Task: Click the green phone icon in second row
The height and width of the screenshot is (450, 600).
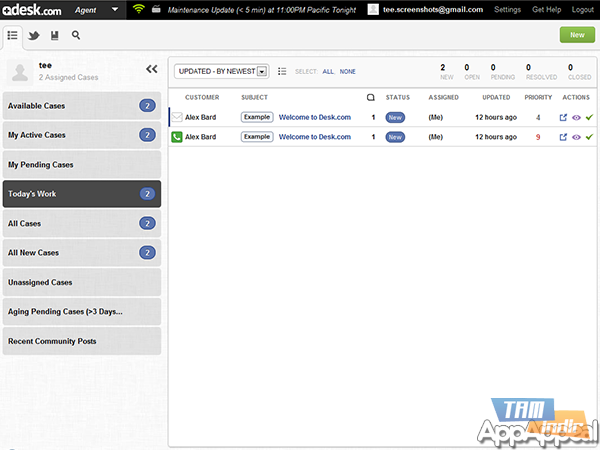Action: click(x=177, y=137)
